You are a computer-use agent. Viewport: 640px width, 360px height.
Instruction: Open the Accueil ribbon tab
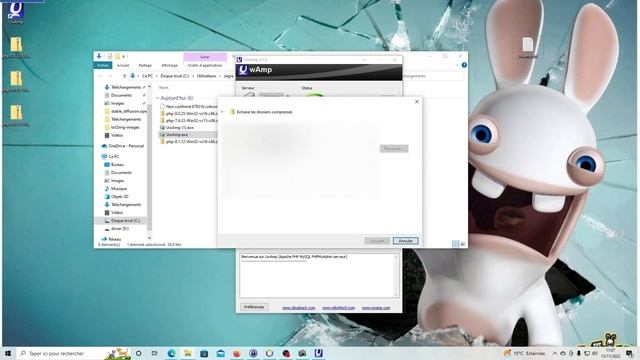point(123,65)
